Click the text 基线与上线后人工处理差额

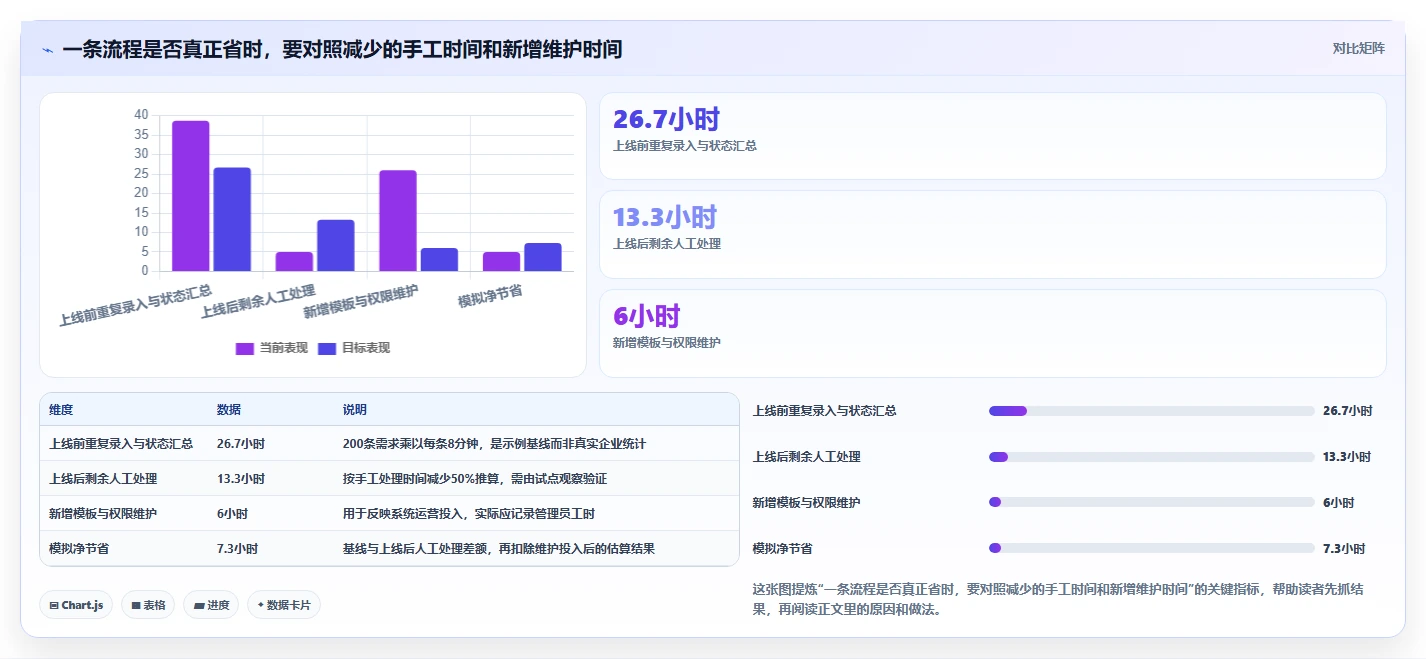coord(415,549)
